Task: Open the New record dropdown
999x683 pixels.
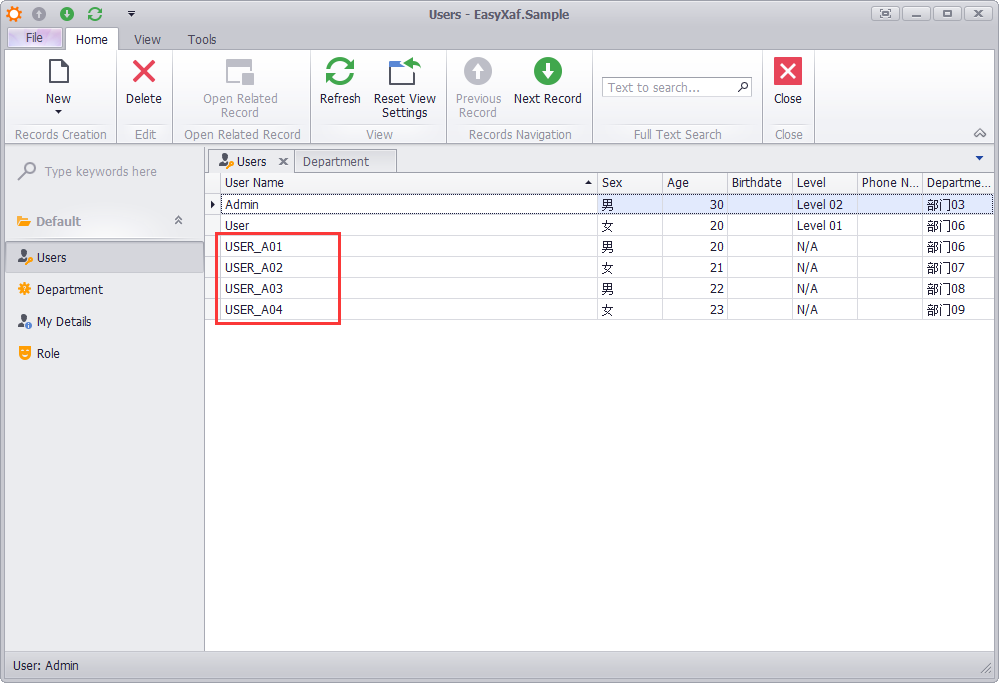Action: pos(58,111)
